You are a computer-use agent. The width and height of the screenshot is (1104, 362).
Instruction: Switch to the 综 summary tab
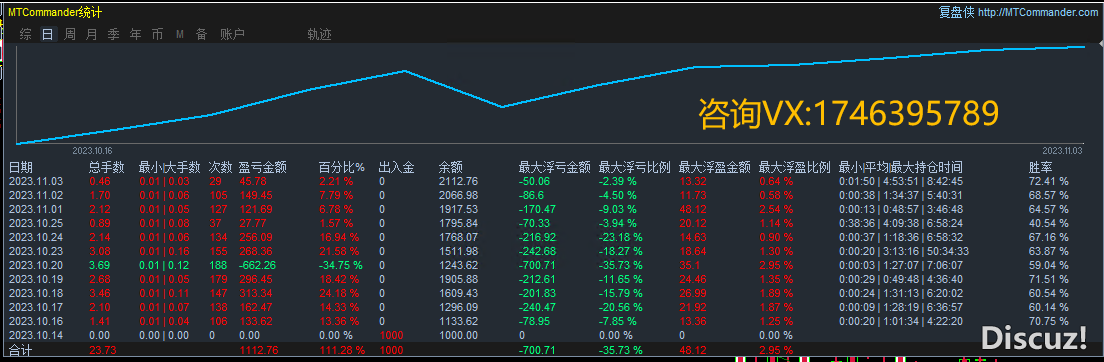(x=26, y=34)
